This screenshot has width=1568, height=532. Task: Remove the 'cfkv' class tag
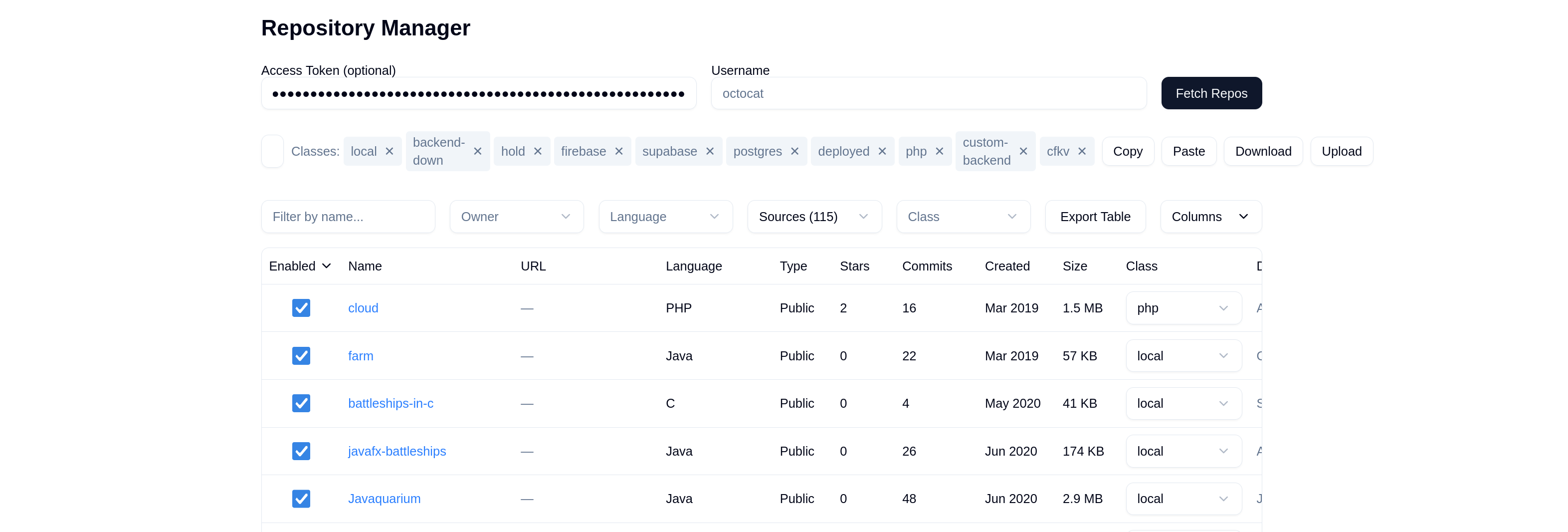(x=1082, y=151)
